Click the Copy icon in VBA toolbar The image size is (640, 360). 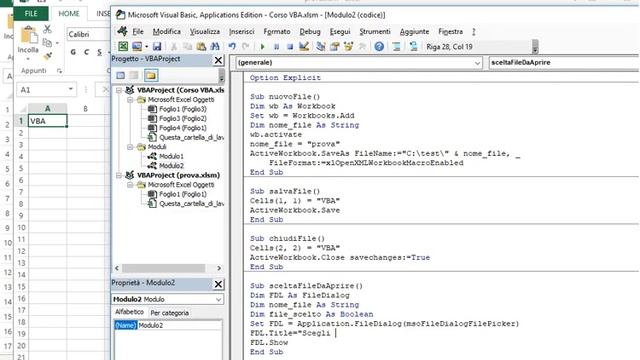187,47
